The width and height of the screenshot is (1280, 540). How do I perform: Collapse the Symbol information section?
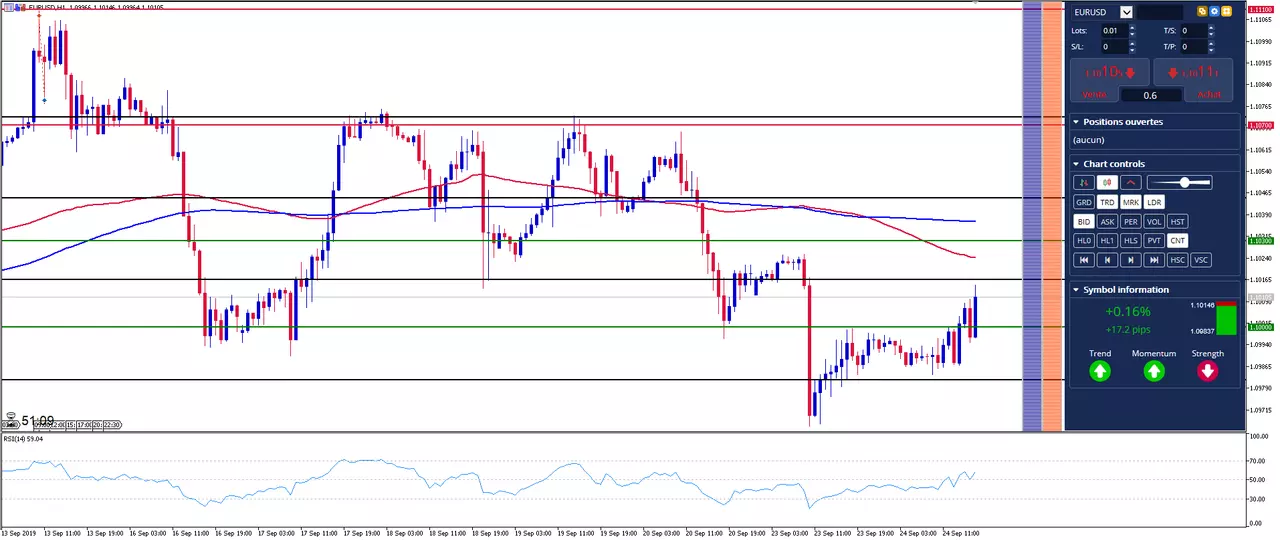[1076, 290]
